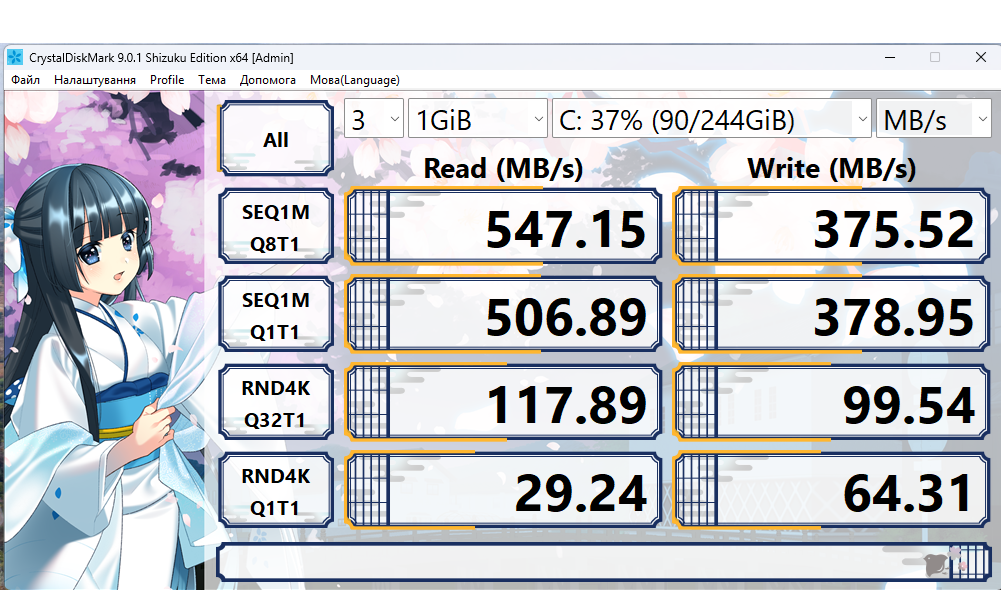This screenshot has height=592, width=1001.
Task: Run the SEQ1M Q8T1 test
Action: 276,227
